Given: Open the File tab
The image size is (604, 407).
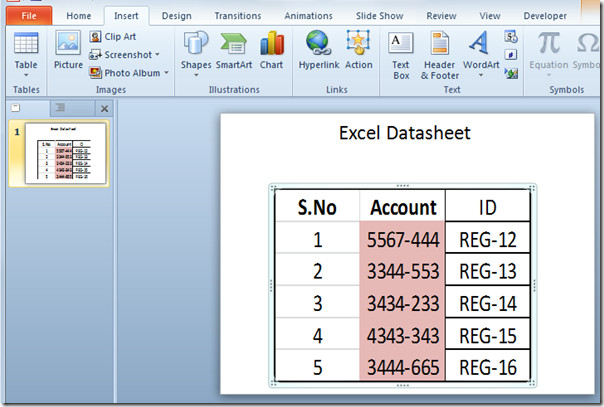Looking at the screenshot, I should point(29,16).
